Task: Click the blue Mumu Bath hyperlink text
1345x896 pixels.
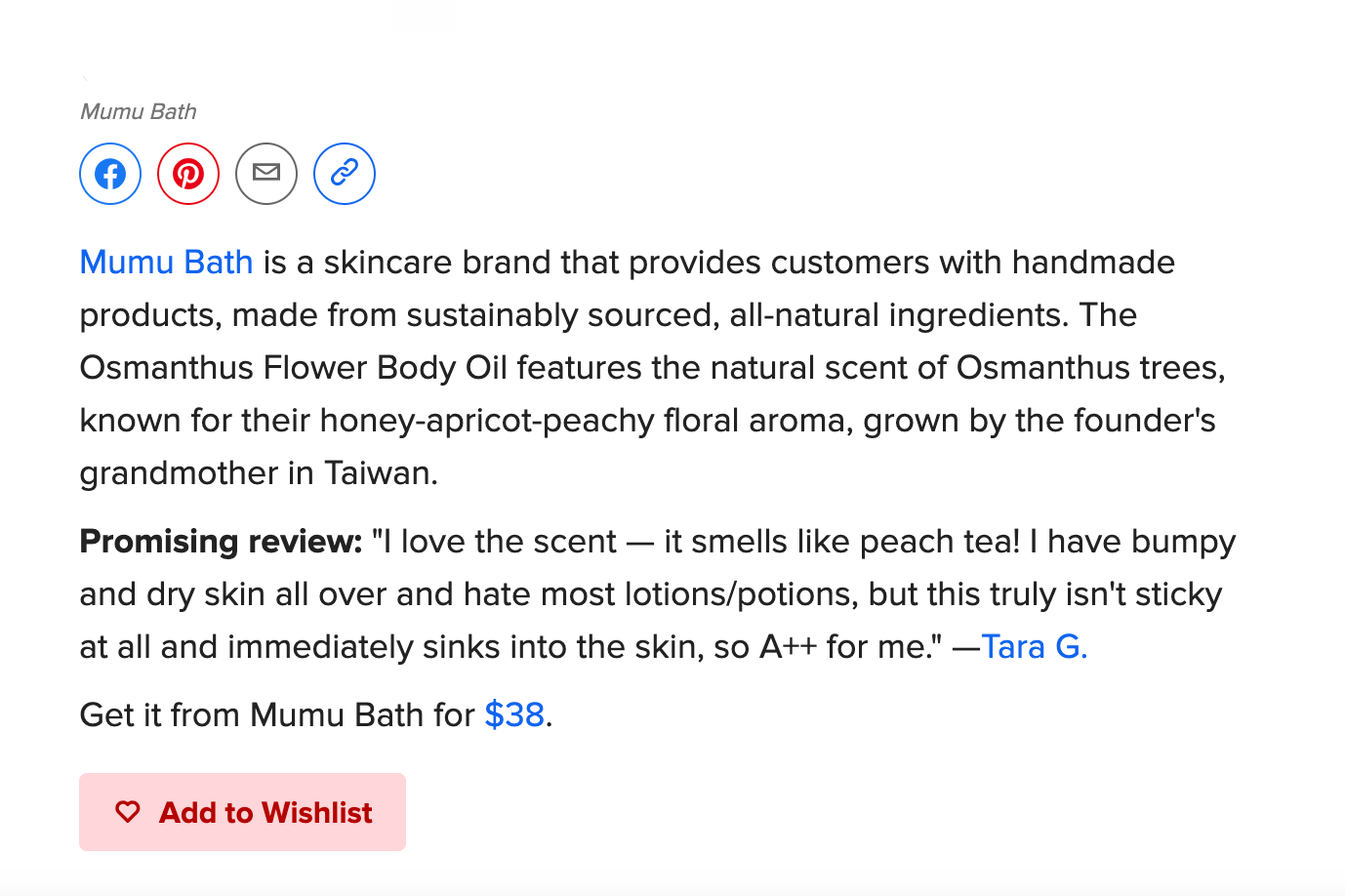Action: [x=165, y=262]
